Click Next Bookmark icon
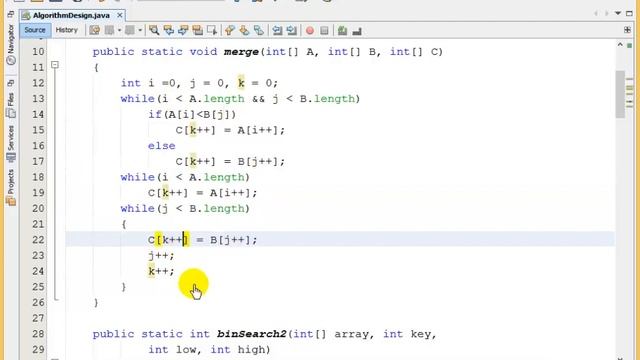Screen dimensions: 640x360 [244, 30]
